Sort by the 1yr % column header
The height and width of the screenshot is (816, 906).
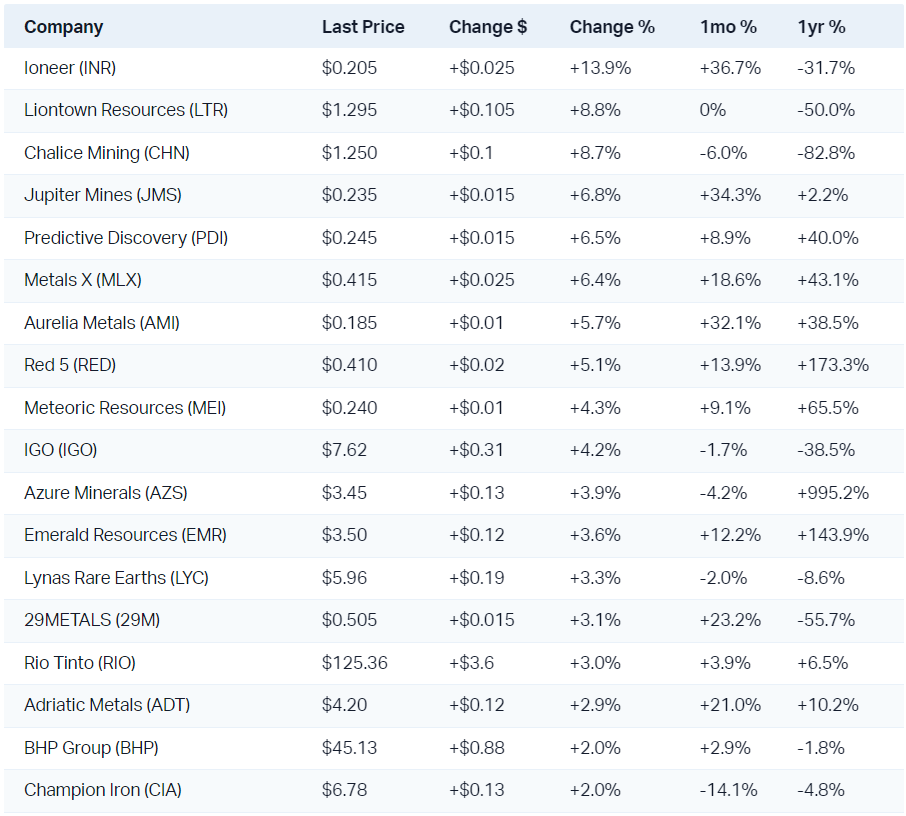(x=819, y=27)
